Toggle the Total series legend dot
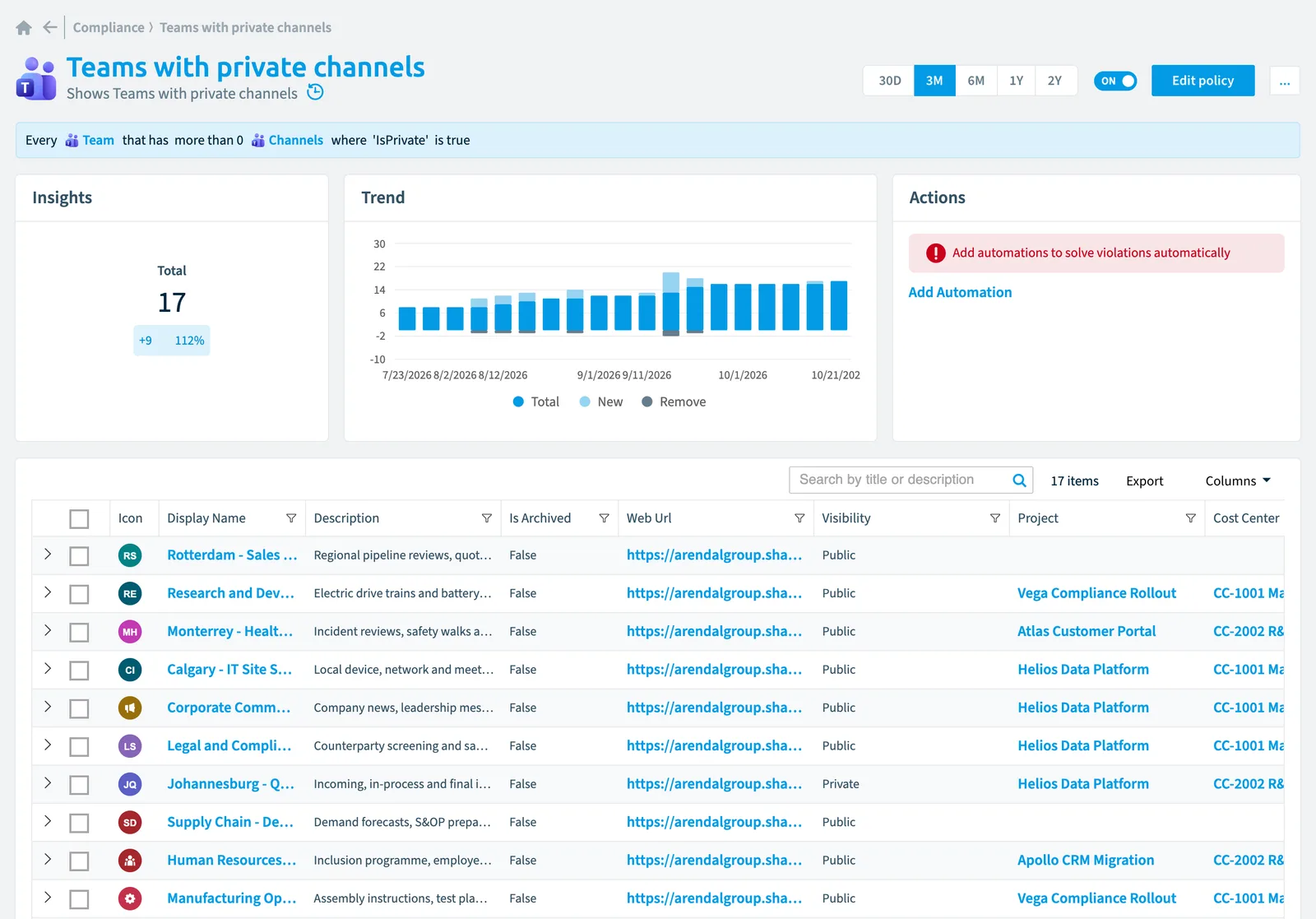1316x919 pixels. [518, 401]
